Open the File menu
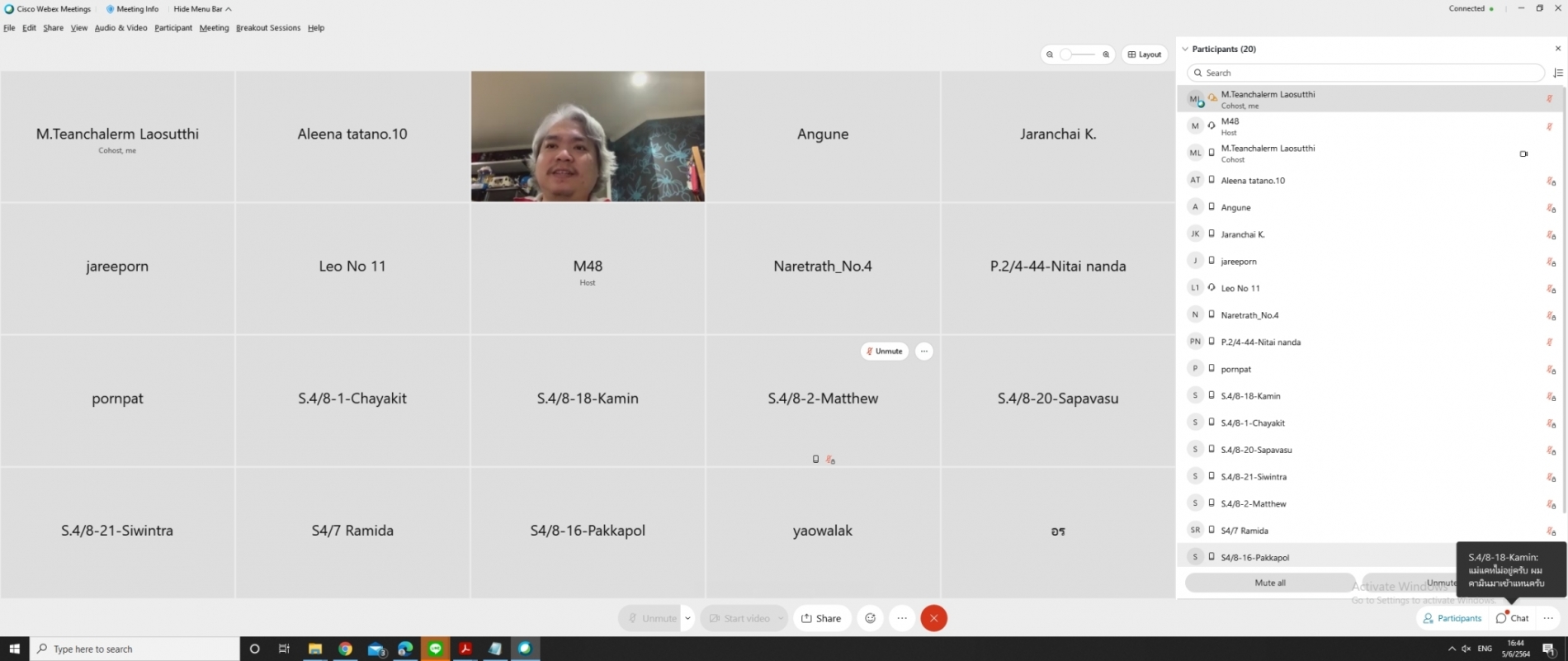1568x661 pixels. (x=9, y=28)
